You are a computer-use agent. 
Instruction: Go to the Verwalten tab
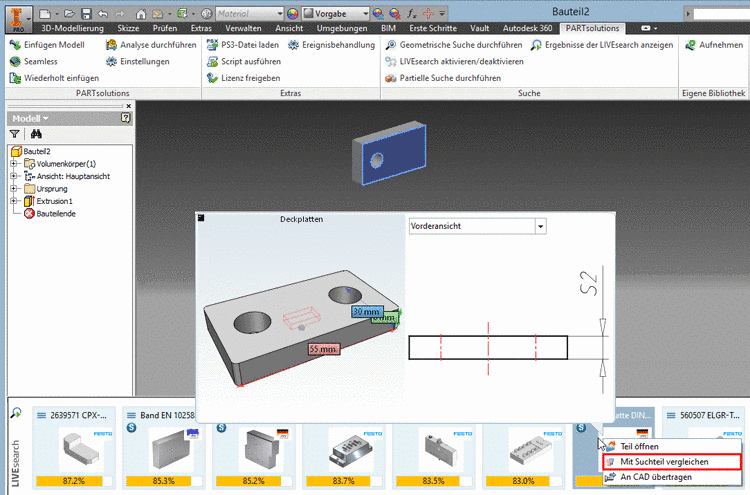point(243,28)
